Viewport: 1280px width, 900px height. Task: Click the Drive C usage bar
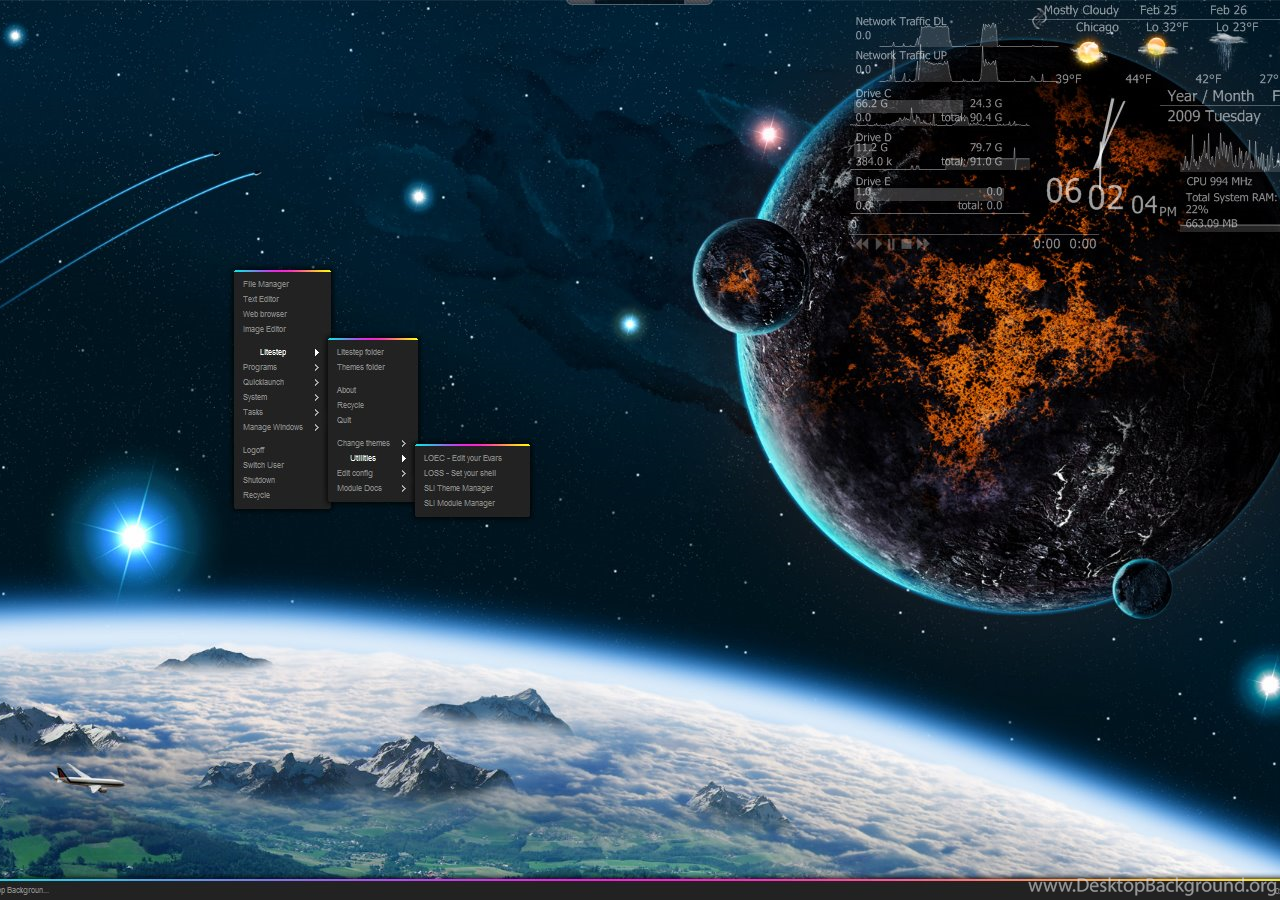pyautogui.click(x=908, y=104)
